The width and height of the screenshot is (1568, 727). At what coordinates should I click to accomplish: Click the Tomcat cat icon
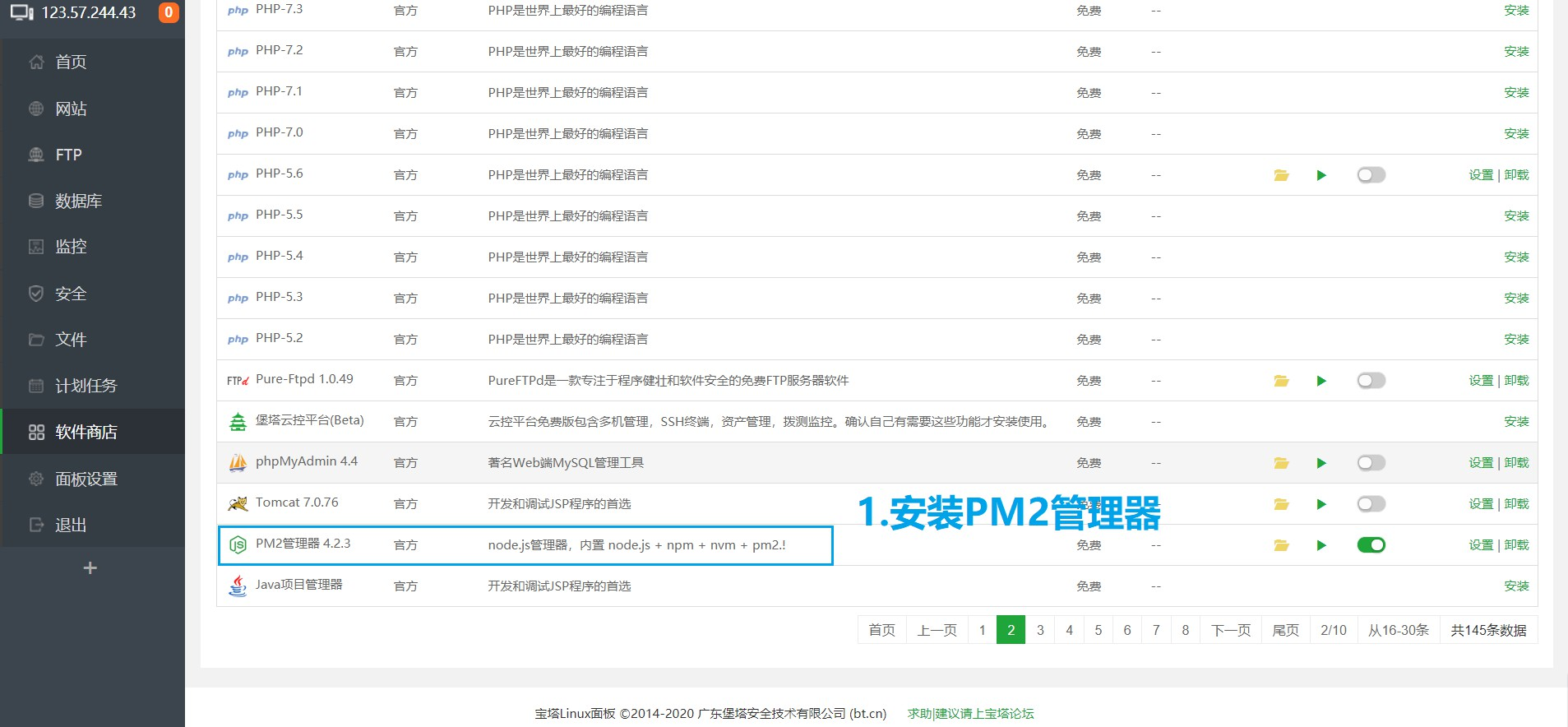point(238,503)
